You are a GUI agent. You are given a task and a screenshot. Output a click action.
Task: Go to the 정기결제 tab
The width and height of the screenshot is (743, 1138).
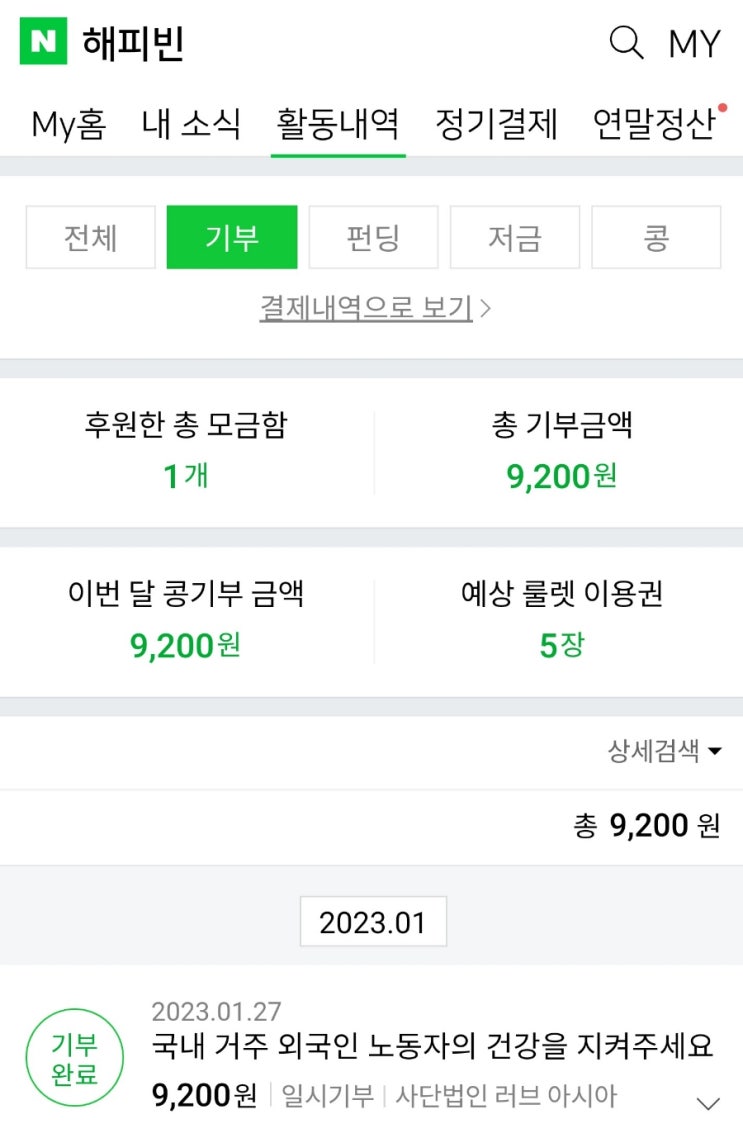[496, 125]
